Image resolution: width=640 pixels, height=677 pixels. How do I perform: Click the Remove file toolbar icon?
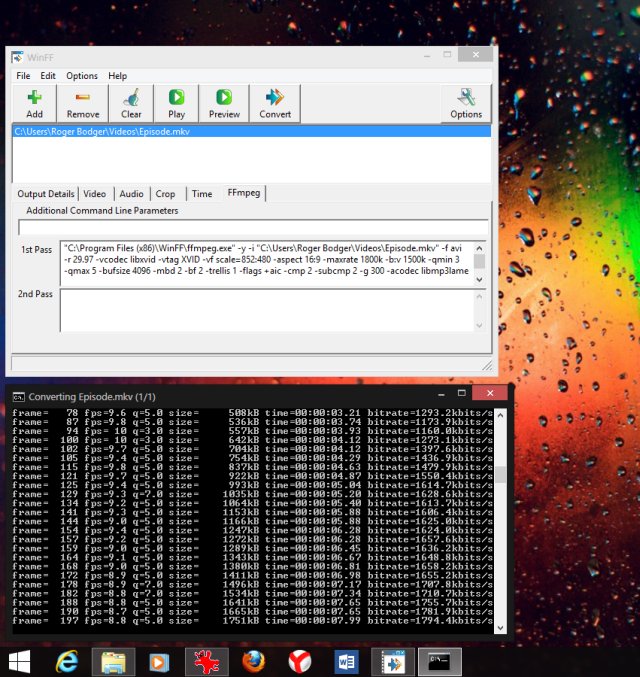(x=83, y=103)
